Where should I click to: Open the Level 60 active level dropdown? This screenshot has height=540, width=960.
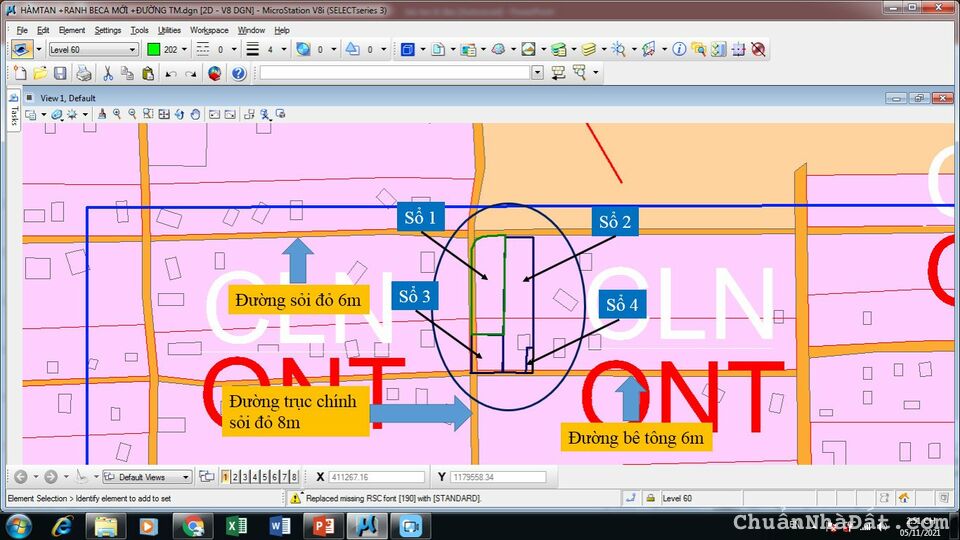132,49
